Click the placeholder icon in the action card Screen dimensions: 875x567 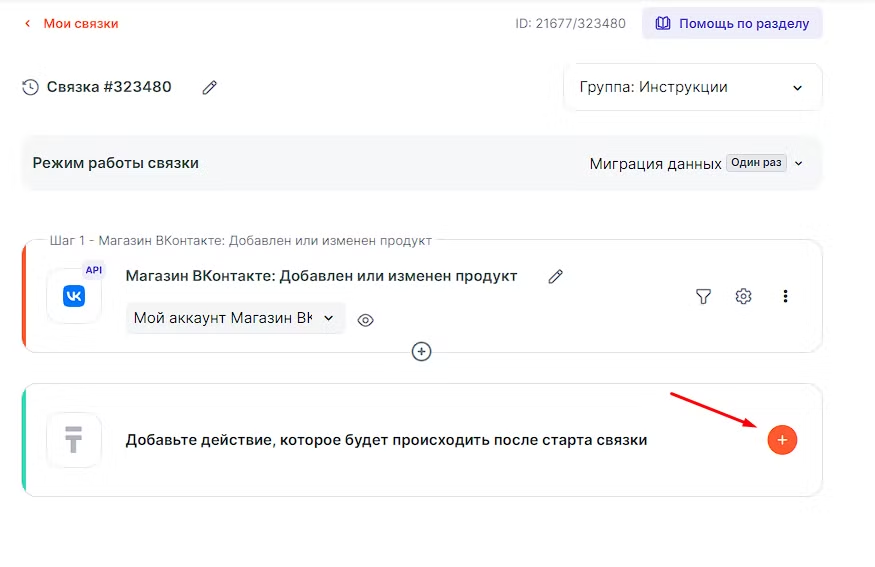pos(74,440)
